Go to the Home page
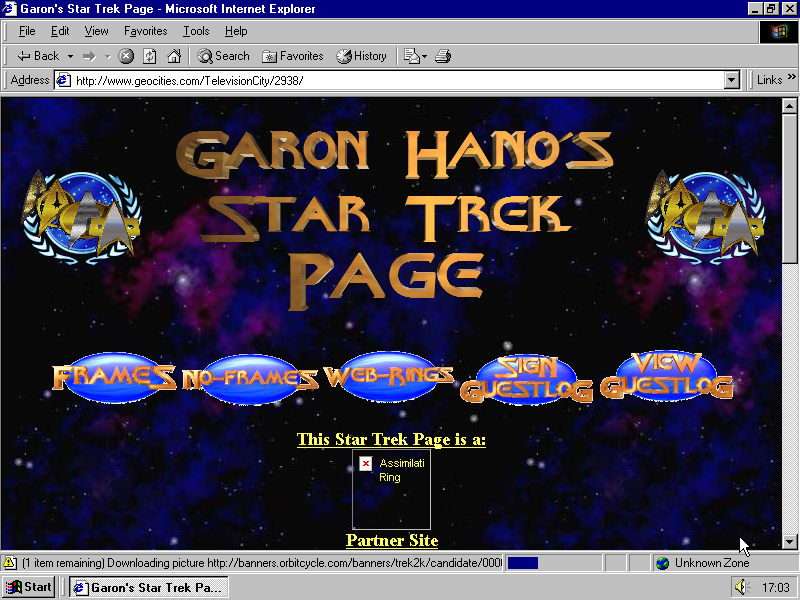Viewport: 800px width, 600px height. [174, 56]
